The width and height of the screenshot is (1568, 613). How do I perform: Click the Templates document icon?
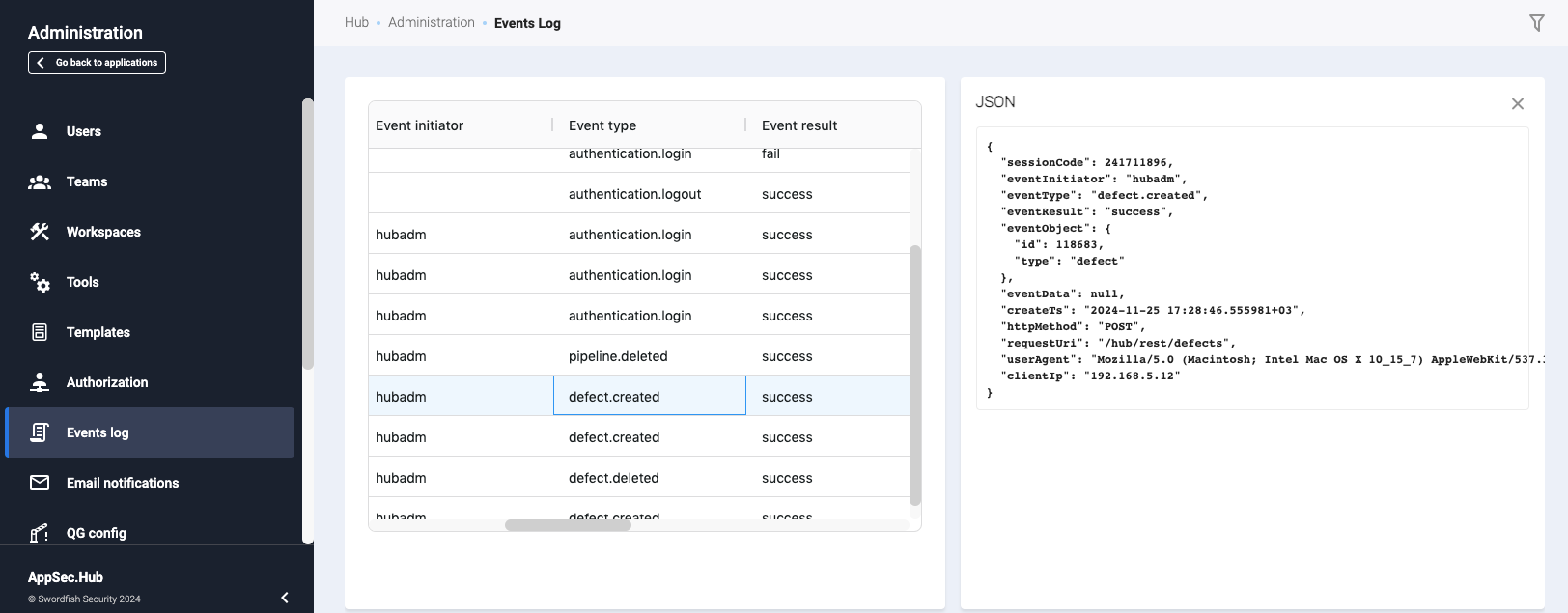click(x=40, y=332)
